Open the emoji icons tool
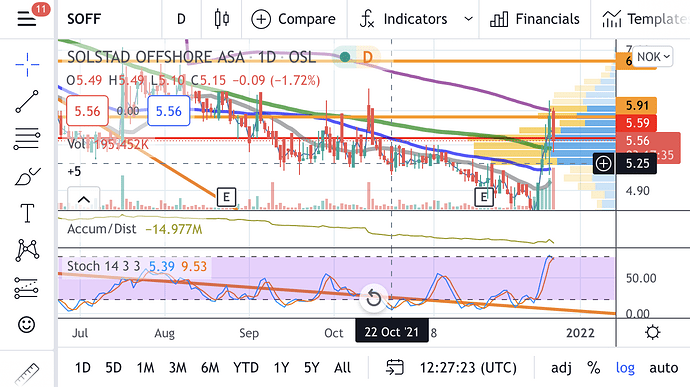The width and height of the screenshot is (690, 387). coord(26,324)
